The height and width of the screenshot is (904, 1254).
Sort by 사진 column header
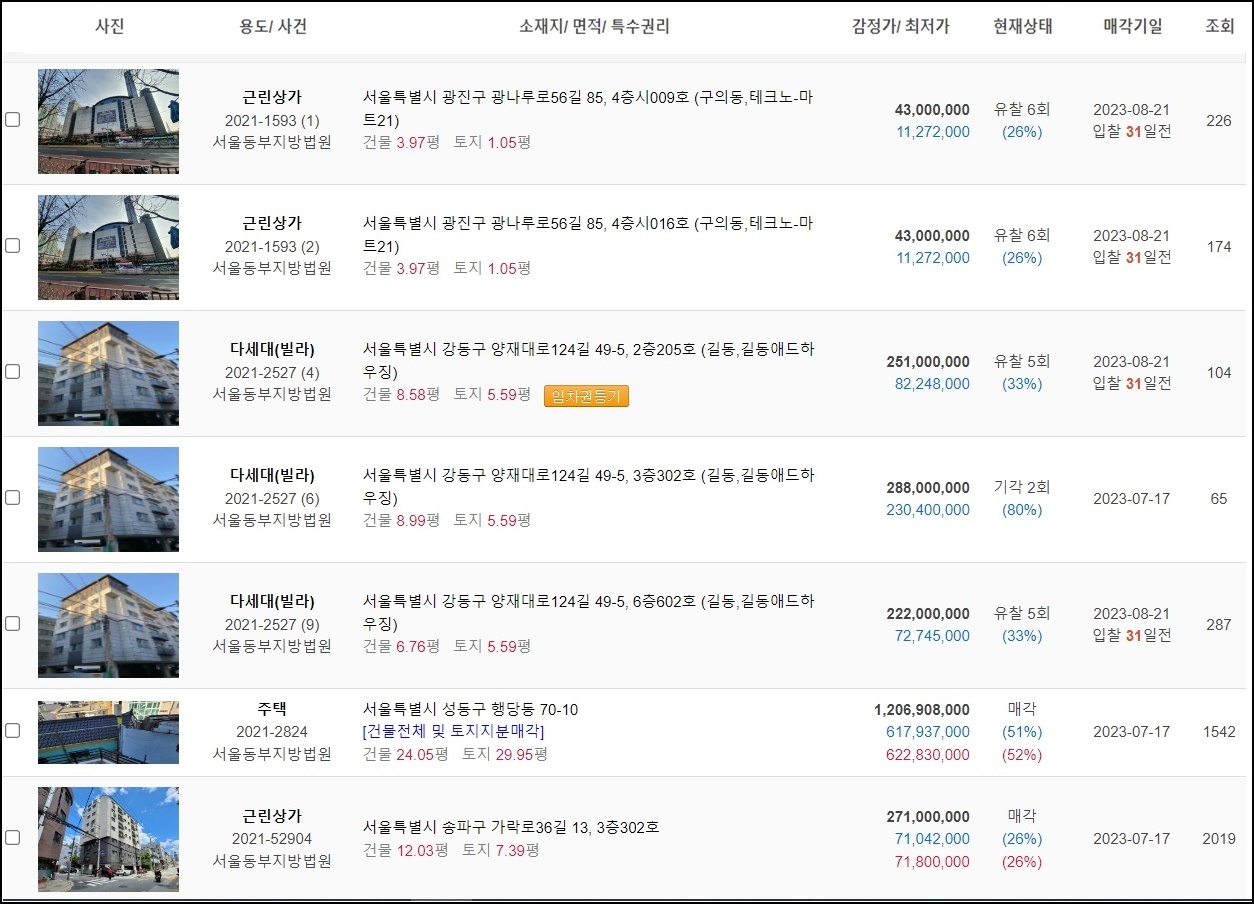click(x=109, y=27)
